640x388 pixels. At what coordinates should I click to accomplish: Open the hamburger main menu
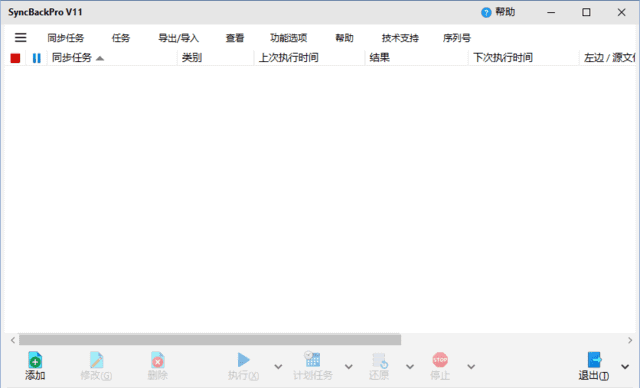point(21,38)
